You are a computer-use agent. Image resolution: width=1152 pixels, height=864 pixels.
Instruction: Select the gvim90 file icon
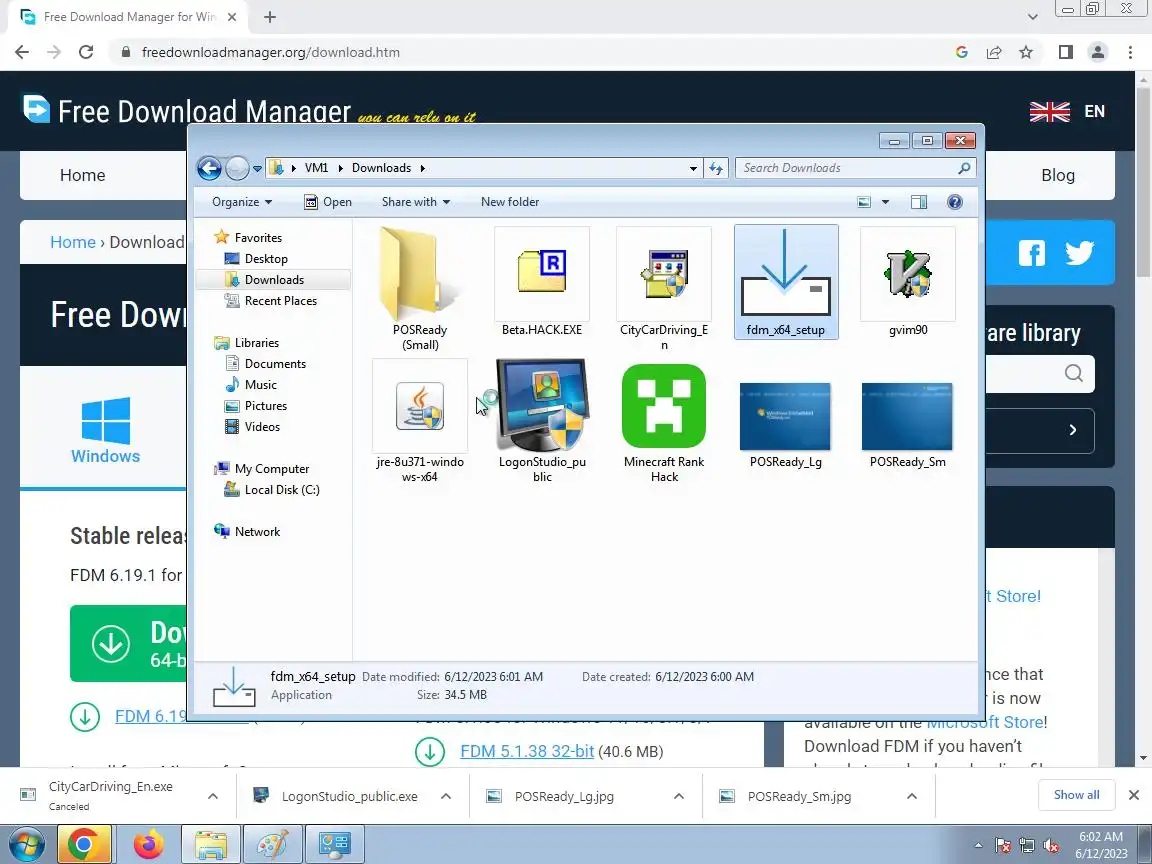[x=907, y=273]
